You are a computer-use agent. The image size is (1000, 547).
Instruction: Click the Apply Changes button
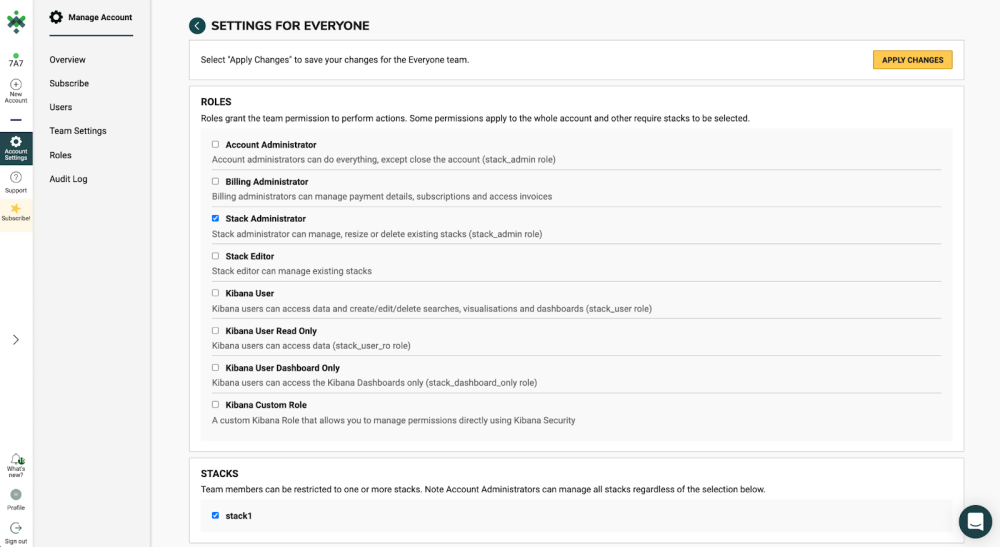912,60
